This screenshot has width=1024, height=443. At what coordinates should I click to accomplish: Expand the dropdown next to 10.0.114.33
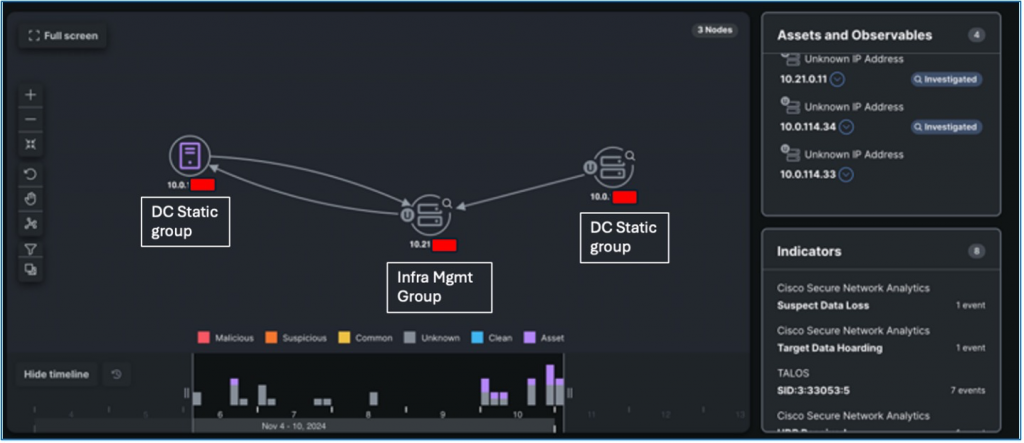[846, 174]
